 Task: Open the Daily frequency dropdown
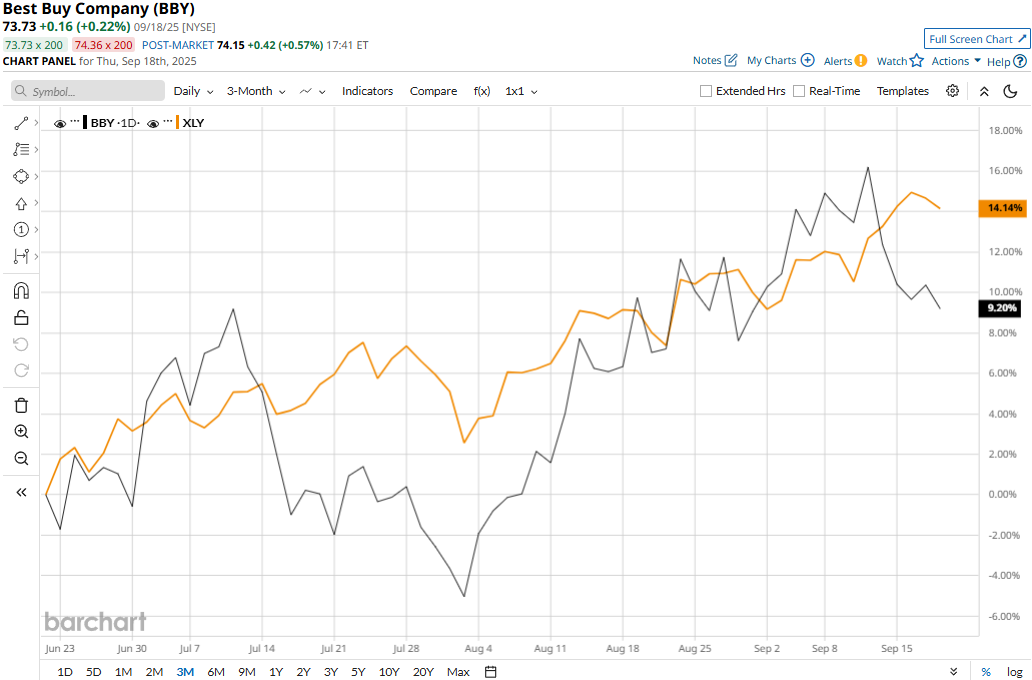point(194,91)
